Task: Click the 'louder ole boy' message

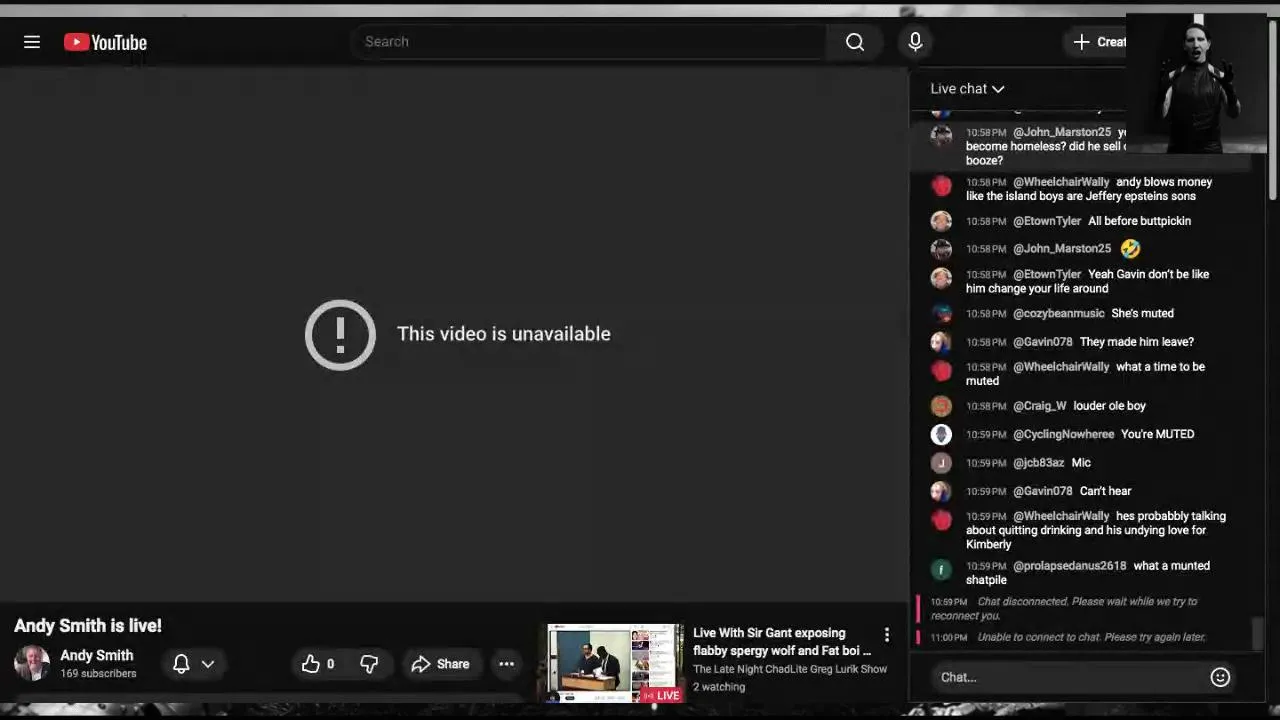Action: [1110, 406]
